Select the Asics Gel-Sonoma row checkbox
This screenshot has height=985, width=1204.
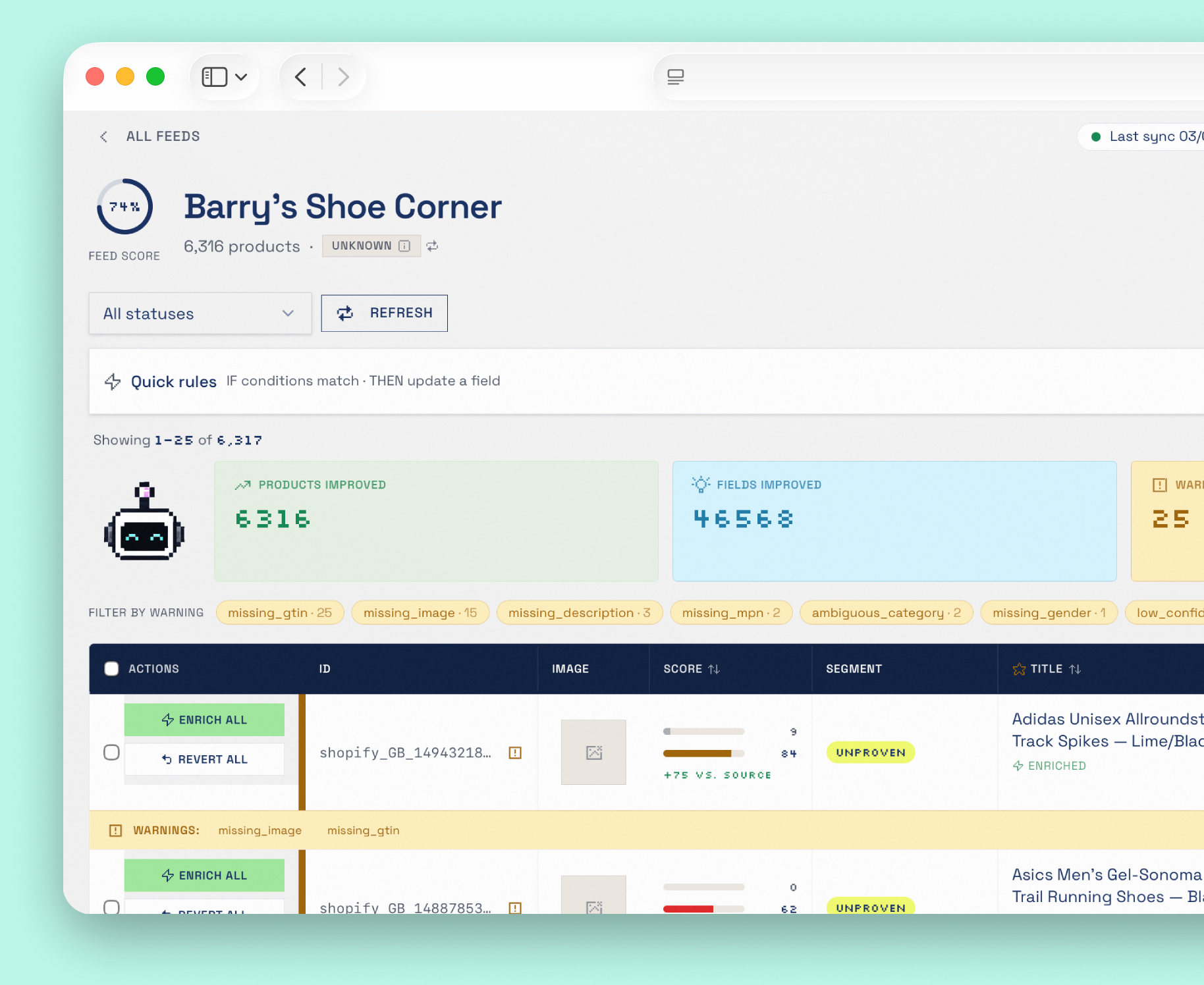click(112, 907)
